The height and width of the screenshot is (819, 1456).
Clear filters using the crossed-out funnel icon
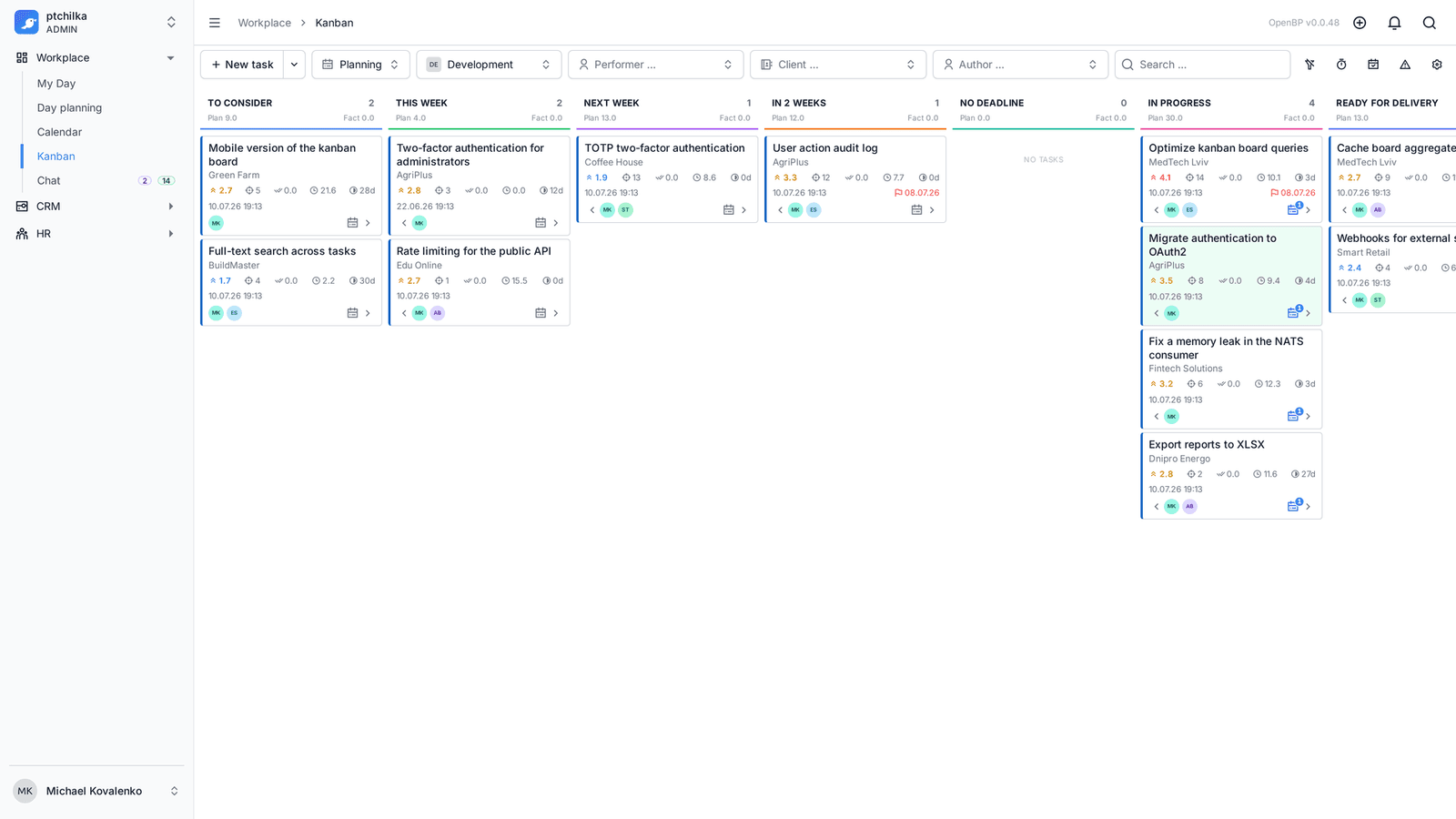point(1309,65)
